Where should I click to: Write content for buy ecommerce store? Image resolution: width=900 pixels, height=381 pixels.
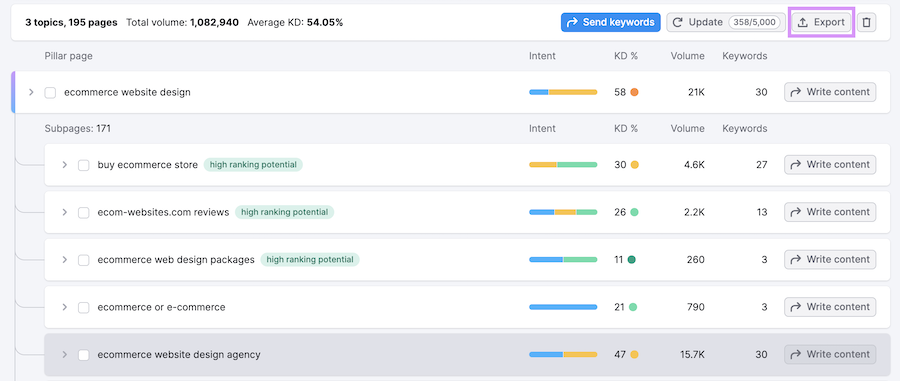point(830,165)
